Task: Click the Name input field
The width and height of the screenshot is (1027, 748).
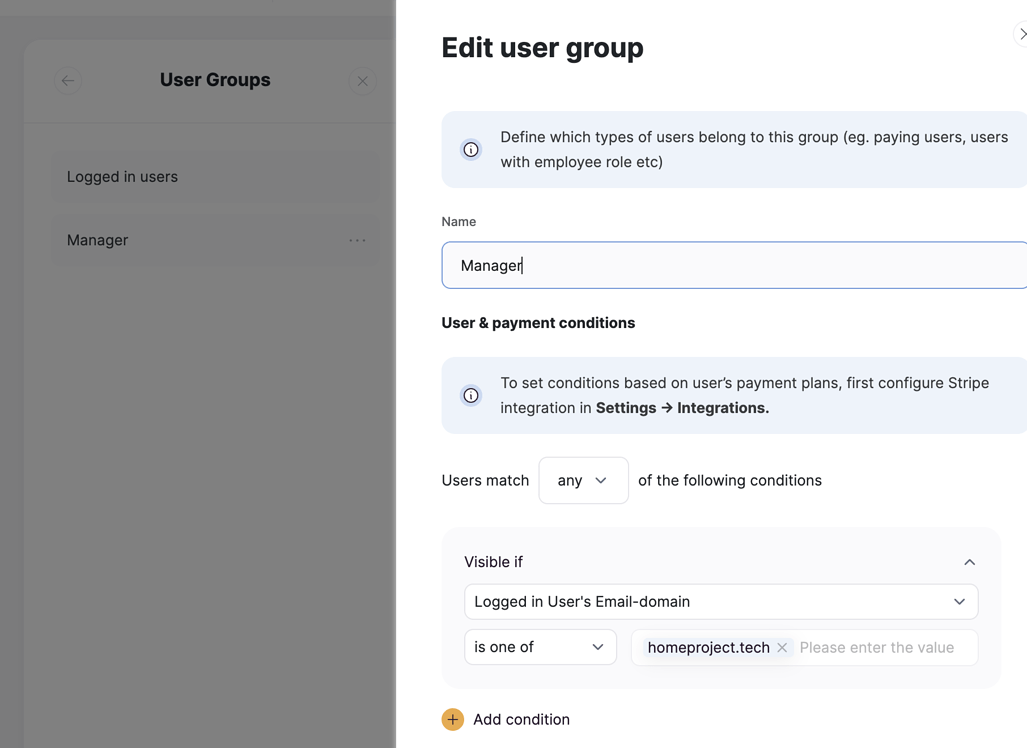Action: coord(700,265)
